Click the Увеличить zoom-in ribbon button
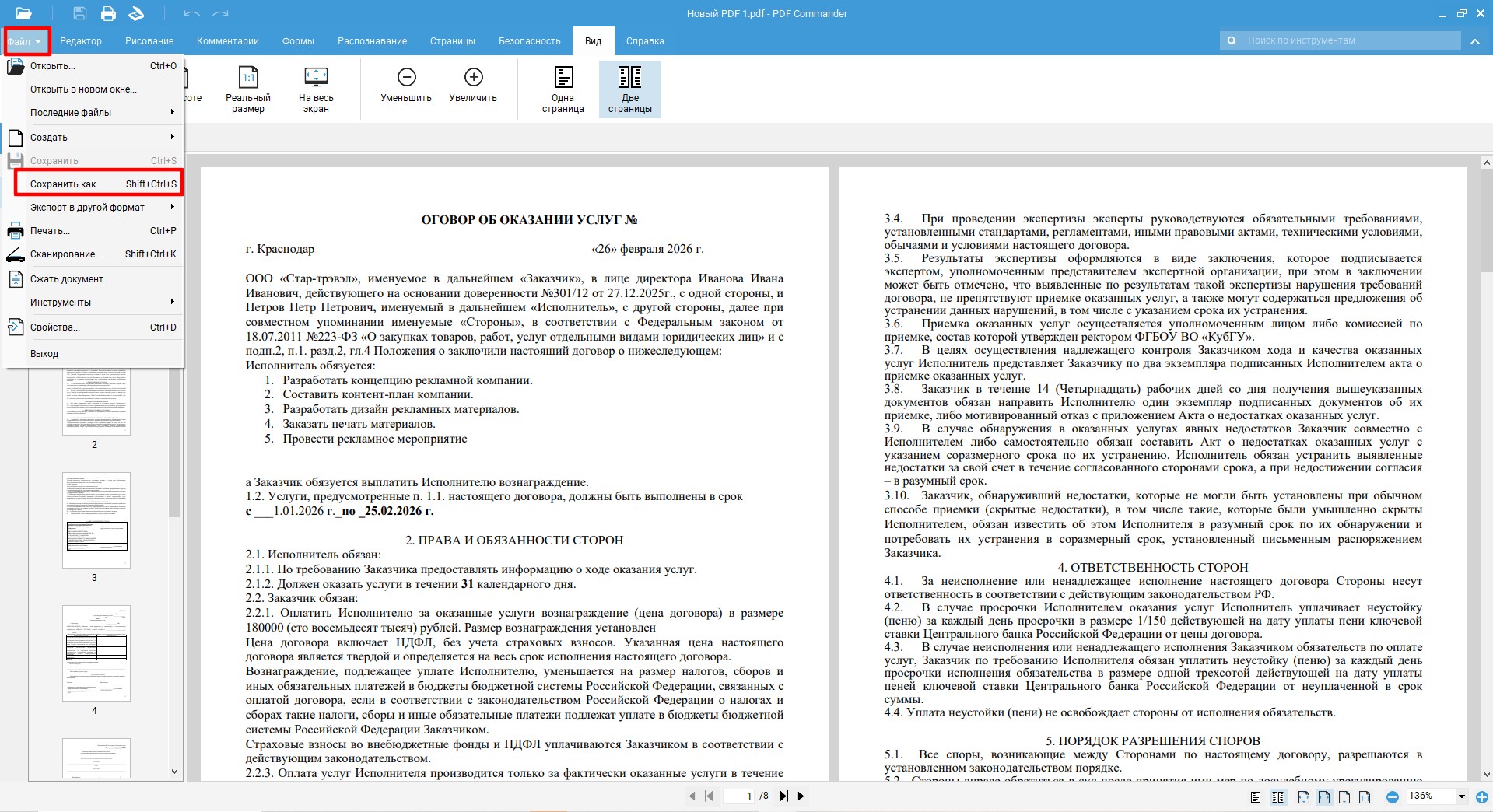The height and width of the screenshot is (812, 1493). pyautogui.click(x=473, y=86)
